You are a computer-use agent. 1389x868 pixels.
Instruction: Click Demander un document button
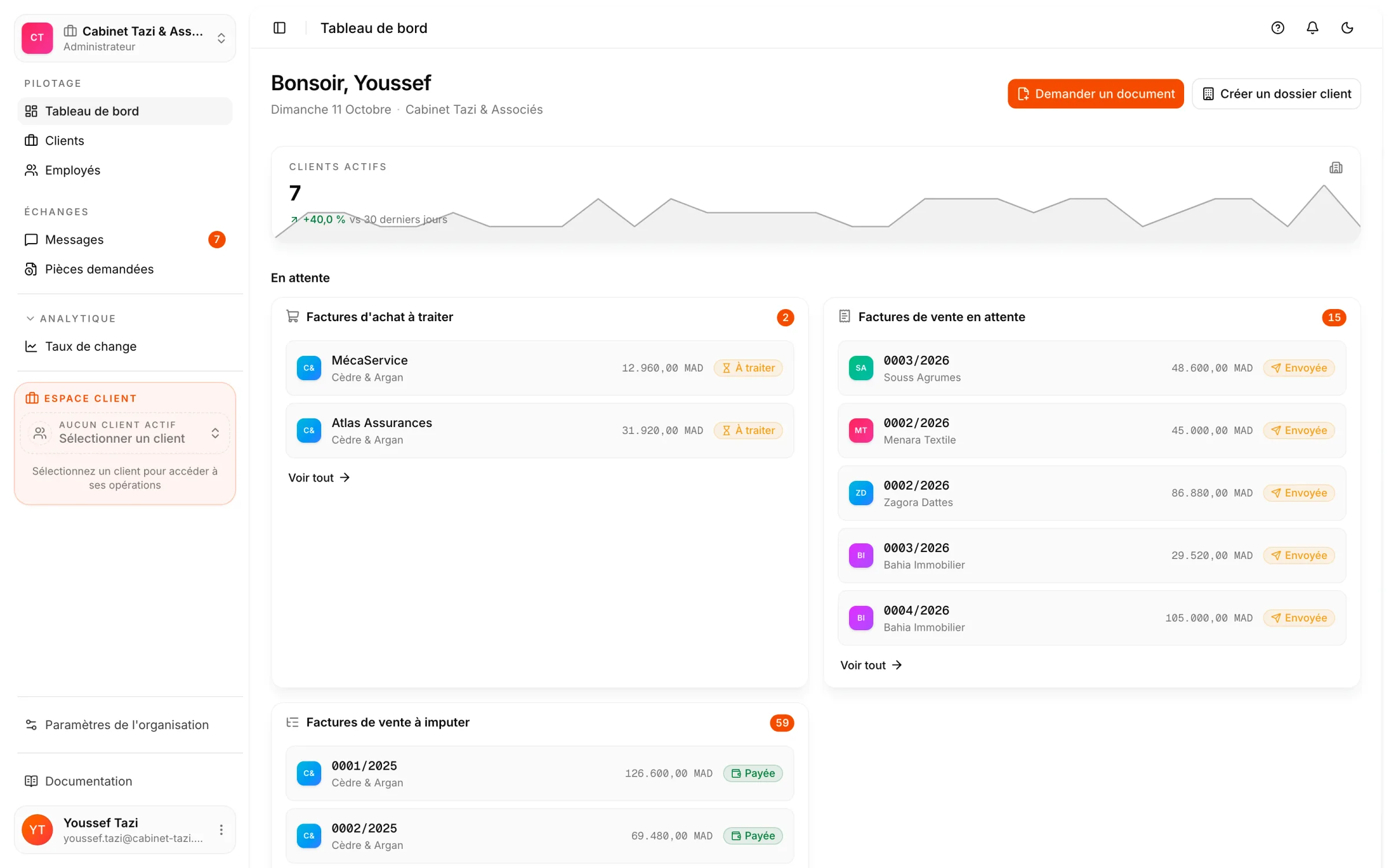click(1095, 94)
